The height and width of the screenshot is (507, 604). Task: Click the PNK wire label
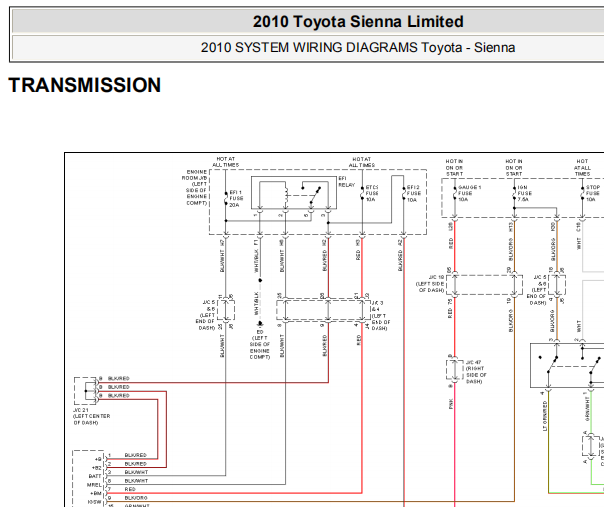451,404
